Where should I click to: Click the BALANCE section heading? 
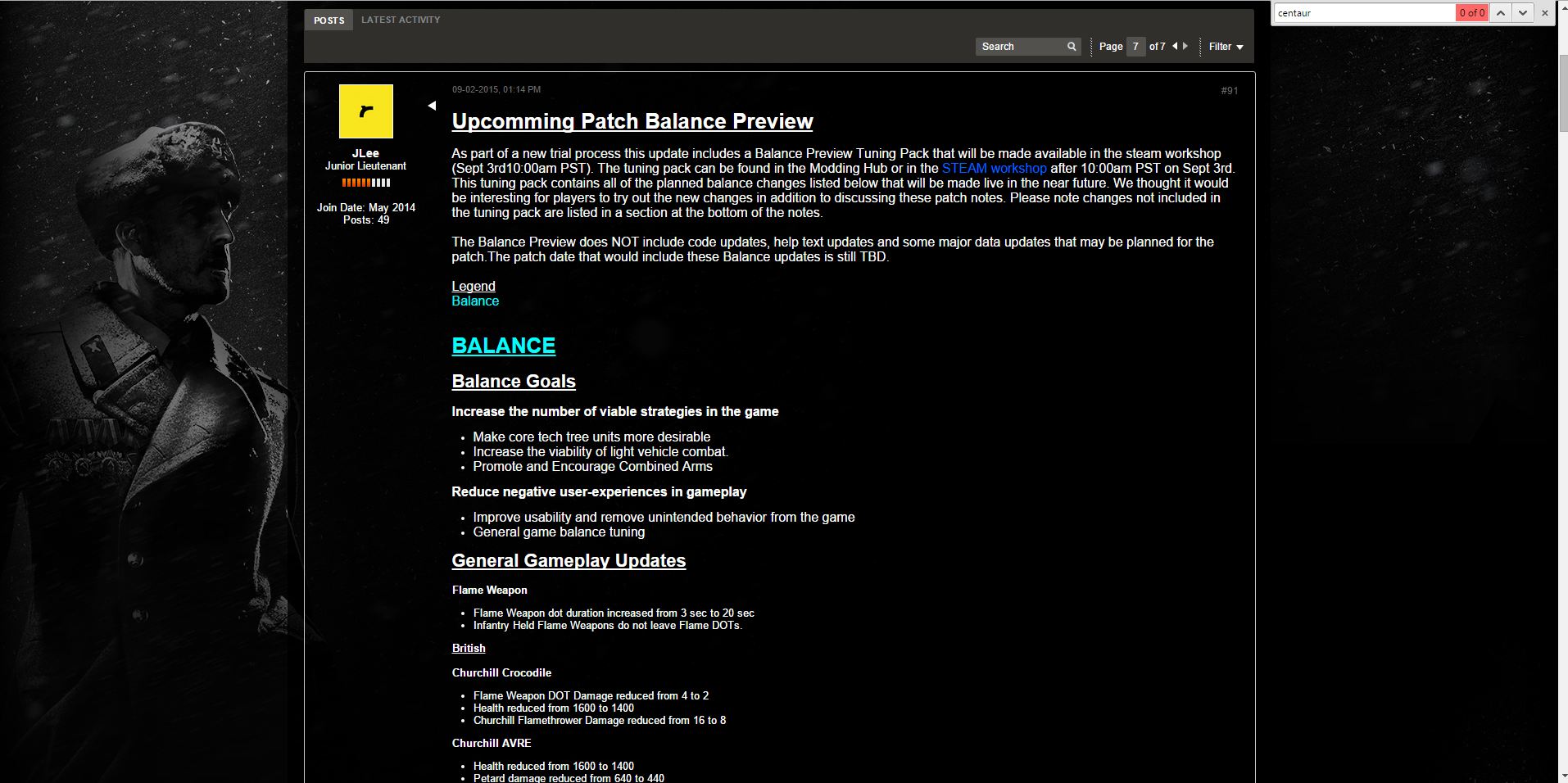(x=504, y=346)
